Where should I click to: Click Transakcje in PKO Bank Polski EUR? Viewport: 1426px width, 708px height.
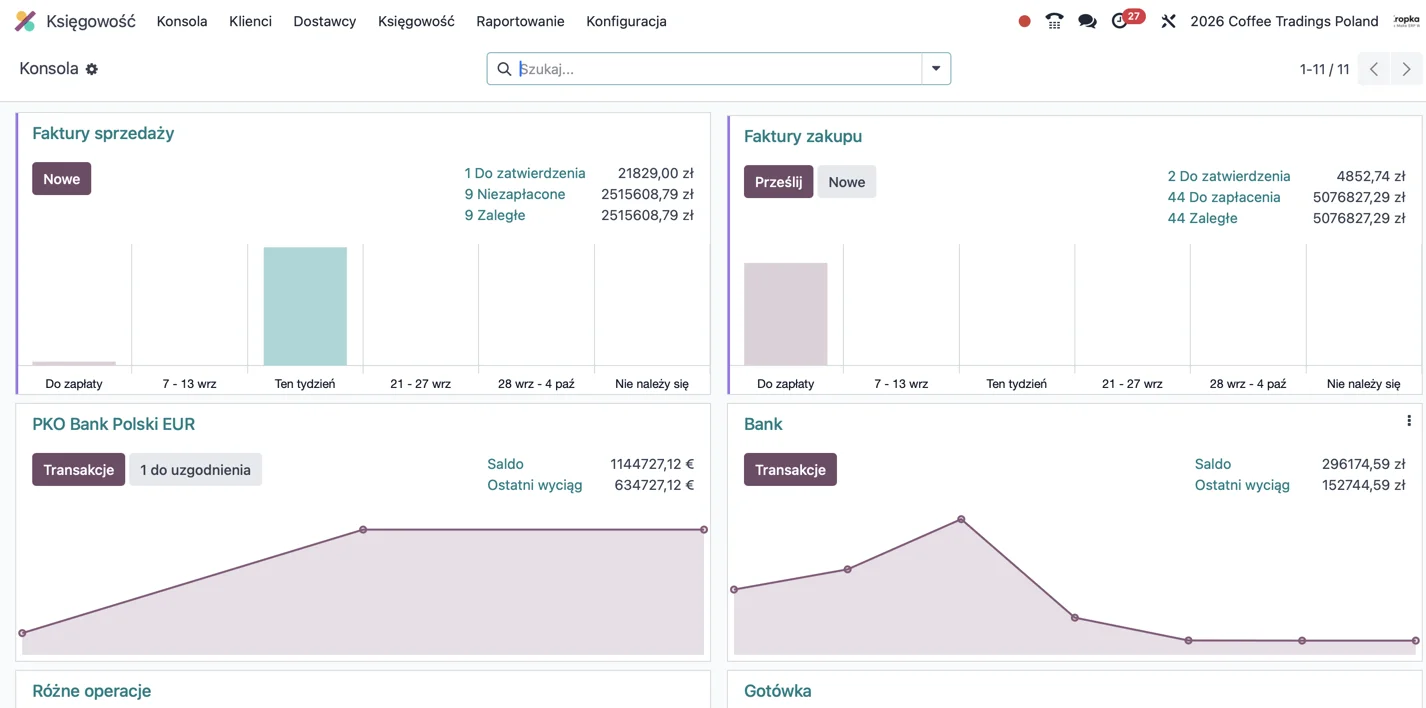point(78,470)
